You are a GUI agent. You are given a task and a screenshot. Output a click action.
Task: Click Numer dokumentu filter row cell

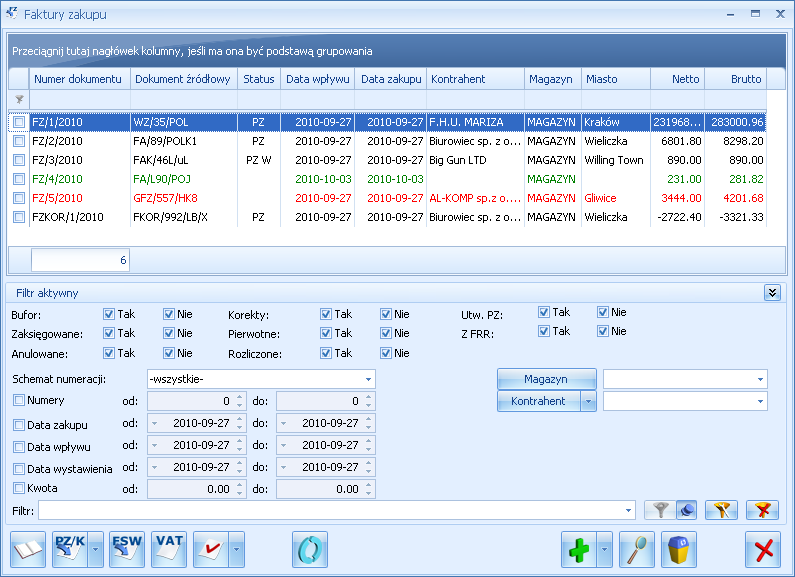(80, 99)
